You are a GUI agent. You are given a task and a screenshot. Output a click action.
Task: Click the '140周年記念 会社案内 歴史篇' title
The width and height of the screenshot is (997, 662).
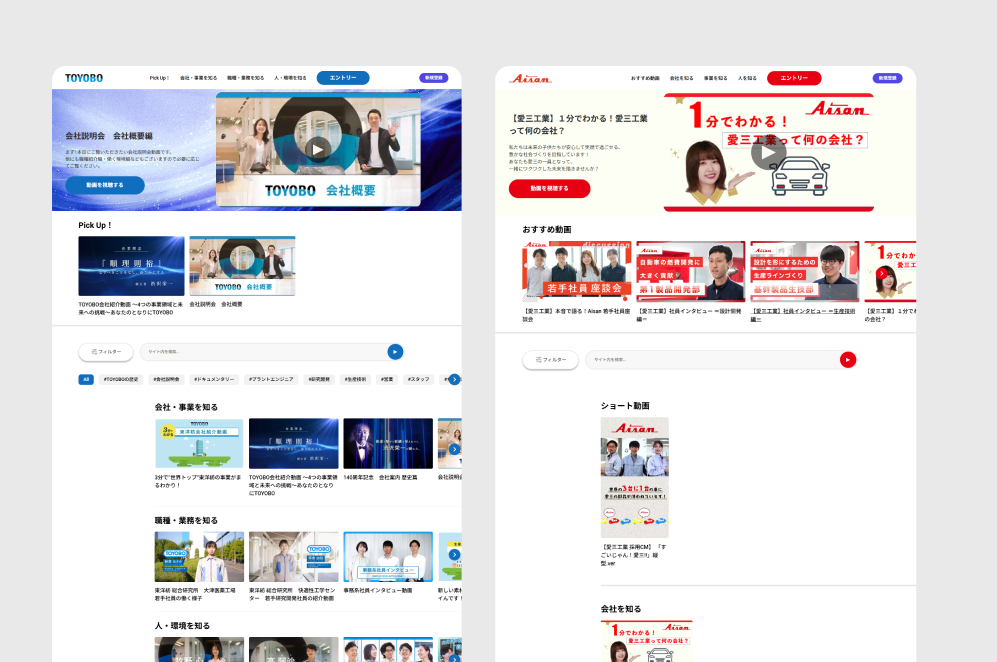click(x=380, y=477)
